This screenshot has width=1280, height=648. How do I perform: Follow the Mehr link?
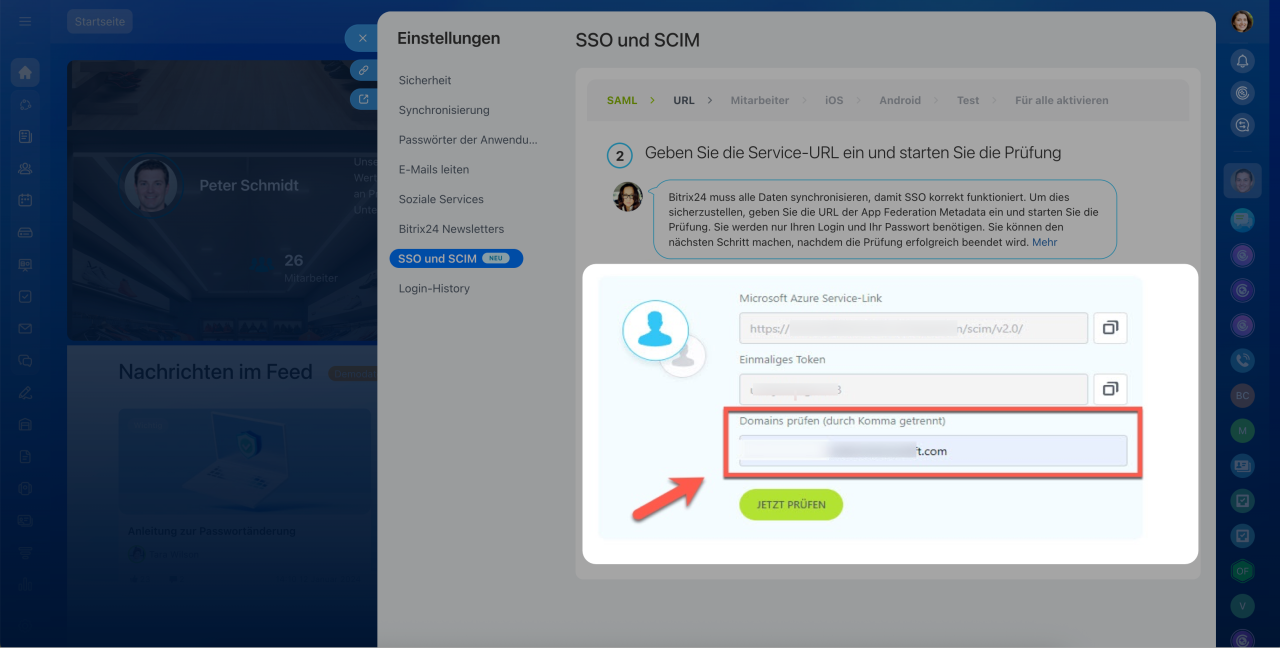tap(1044, 242)
